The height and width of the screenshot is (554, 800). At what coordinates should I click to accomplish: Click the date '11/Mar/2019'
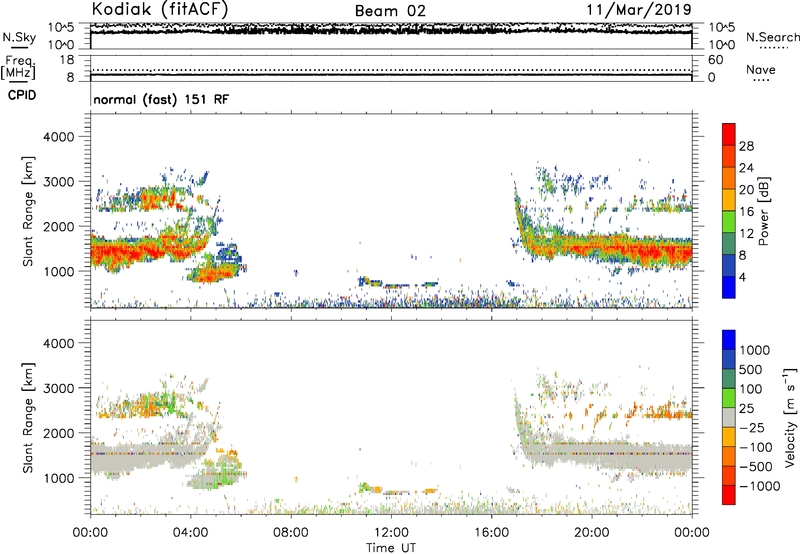(639, 9)
